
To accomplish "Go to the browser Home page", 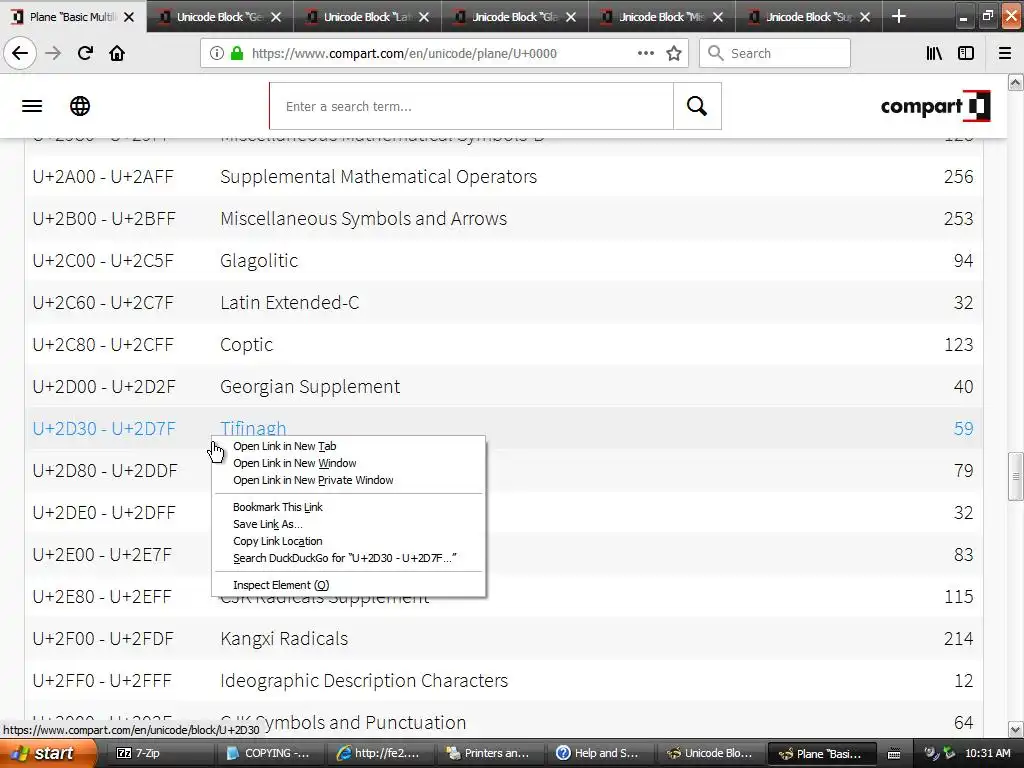I will tap(117, 53).
